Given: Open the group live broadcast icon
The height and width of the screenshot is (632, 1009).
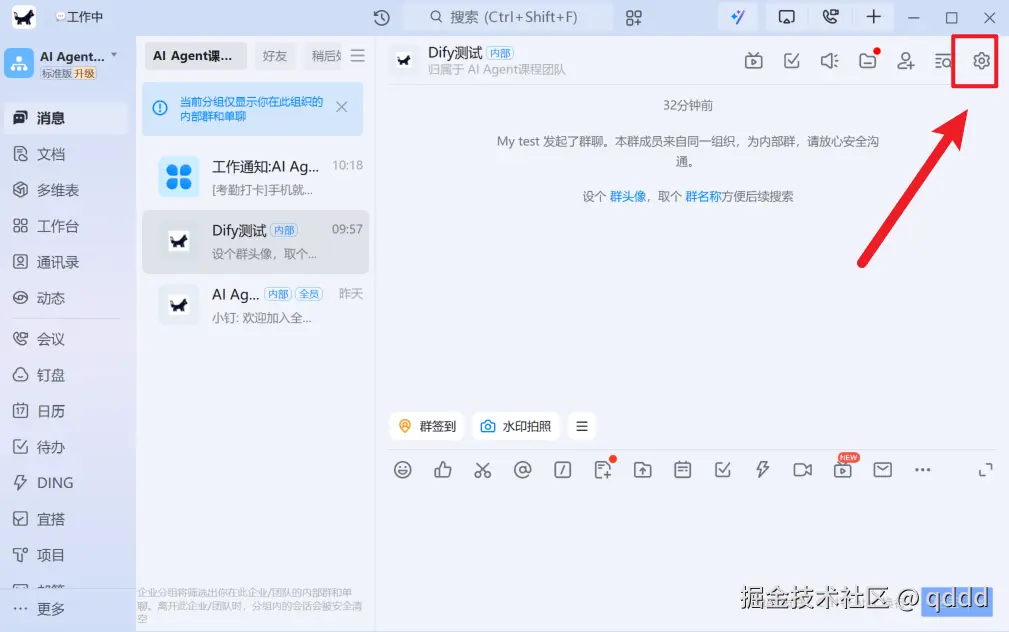Looking at the screenshot, I should 754,60.
